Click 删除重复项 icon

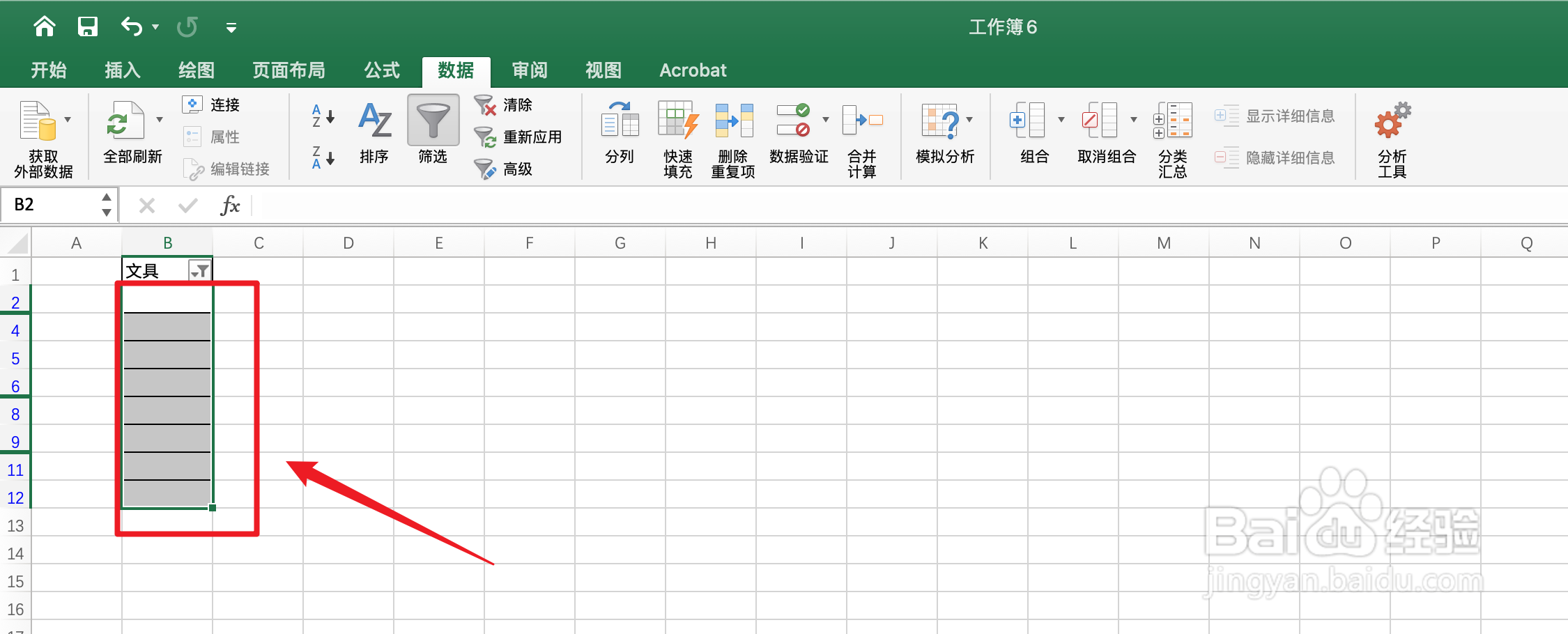[x=734, y=120]
